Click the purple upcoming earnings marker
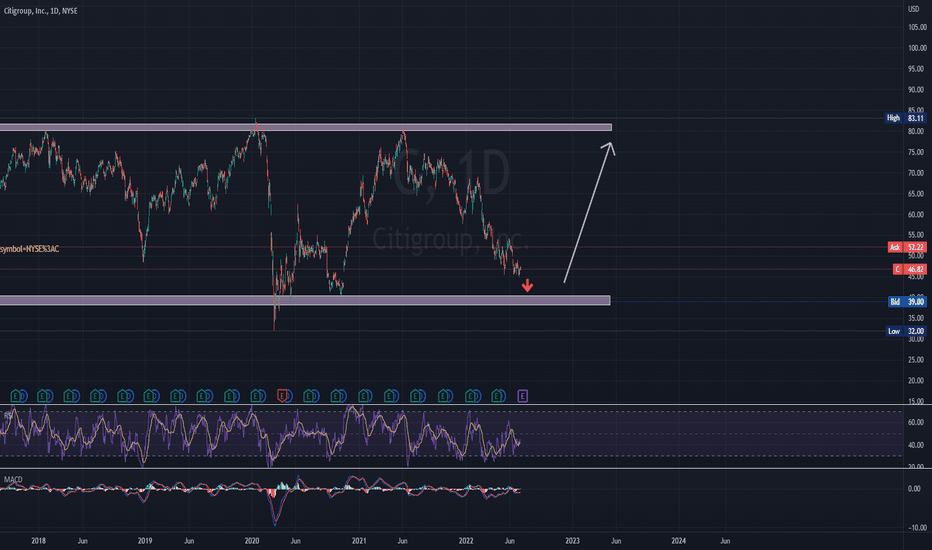This screenshot has width=932, height=550. point(522,395)
